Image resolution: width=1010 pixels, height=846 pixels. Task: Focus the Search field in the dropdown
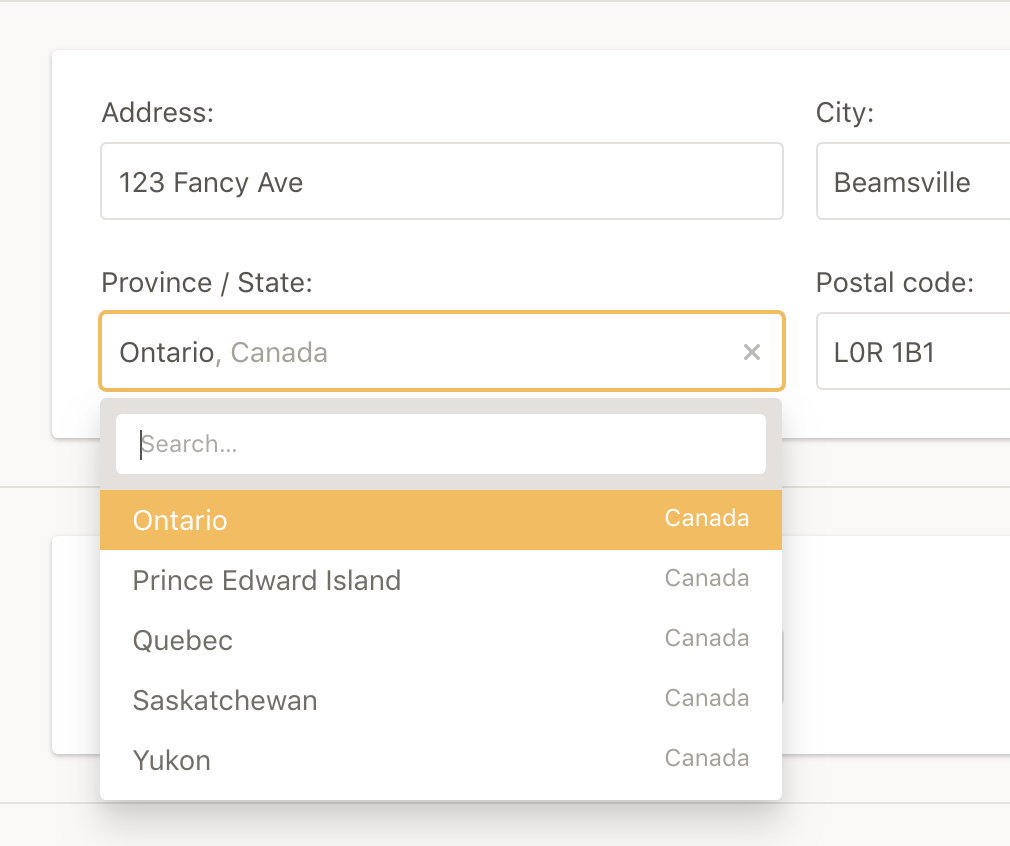pos(441,444)
